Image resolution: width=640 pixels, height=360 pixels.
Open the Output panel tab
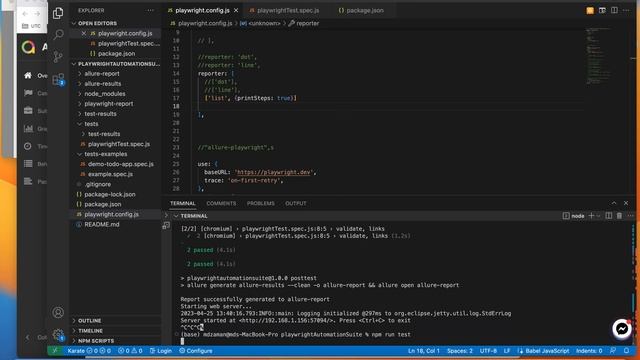coord(296,203)
